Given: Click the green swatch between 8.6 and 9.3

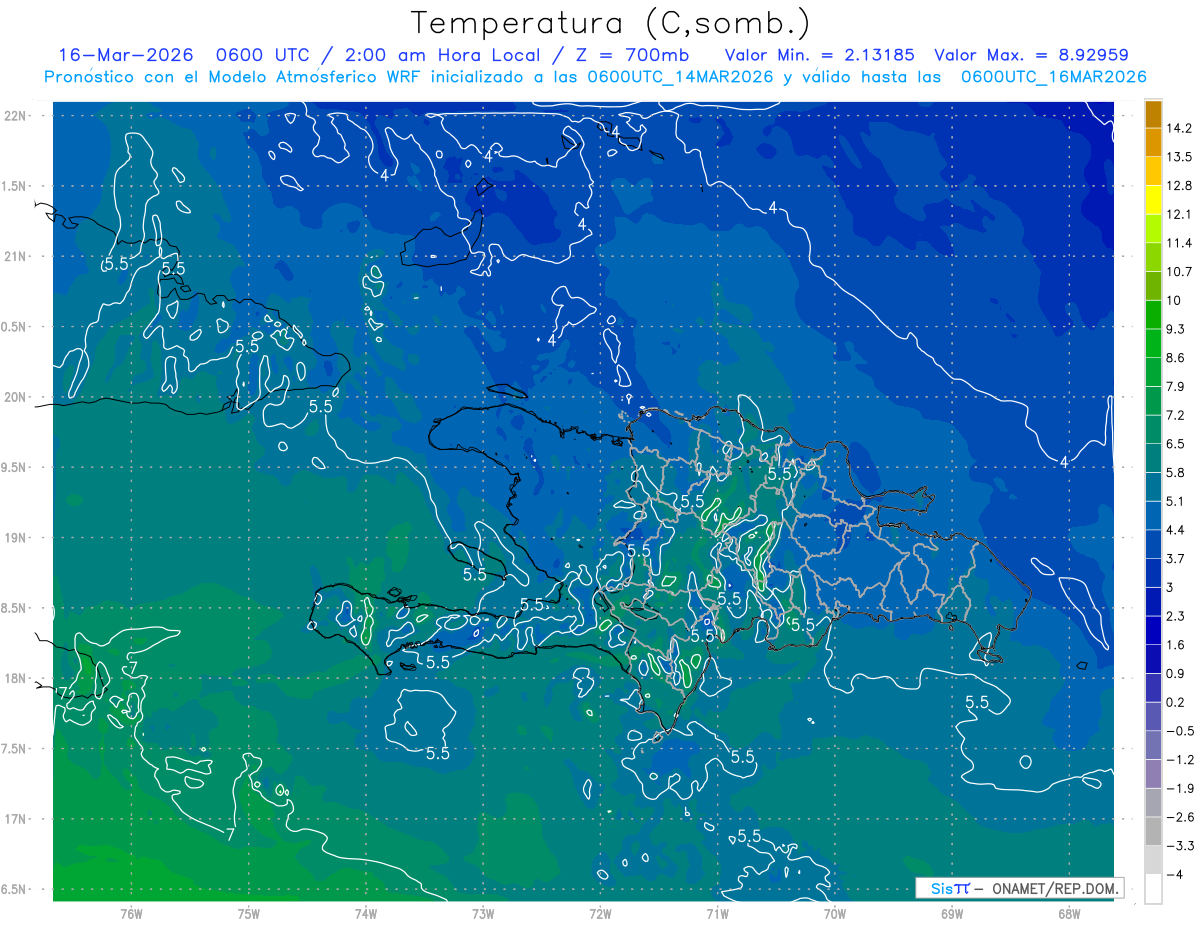Looking at the screenshot, I should (x=1153, y=343).
